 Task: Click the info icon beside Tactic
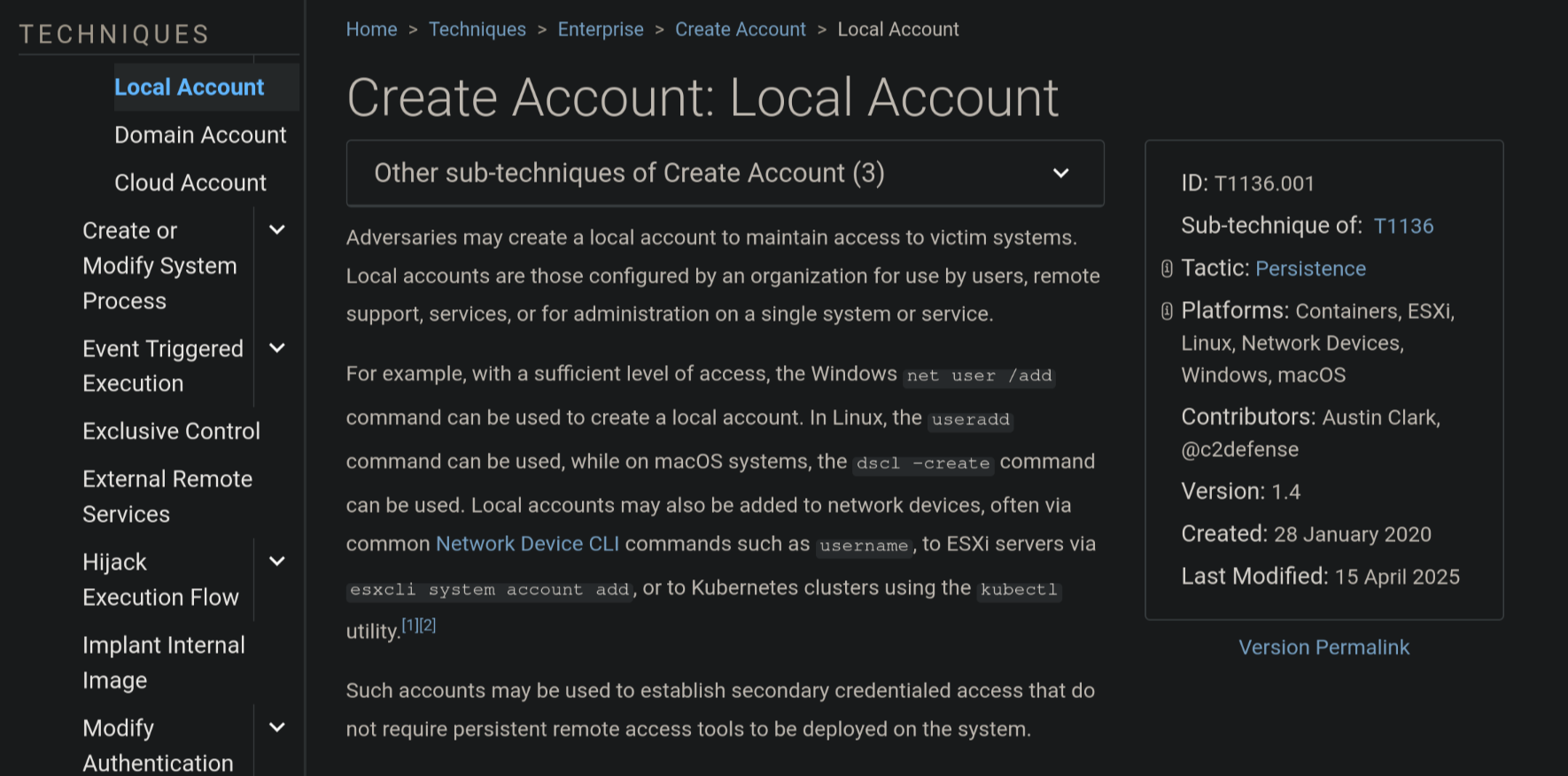[x=1167, y=268]
